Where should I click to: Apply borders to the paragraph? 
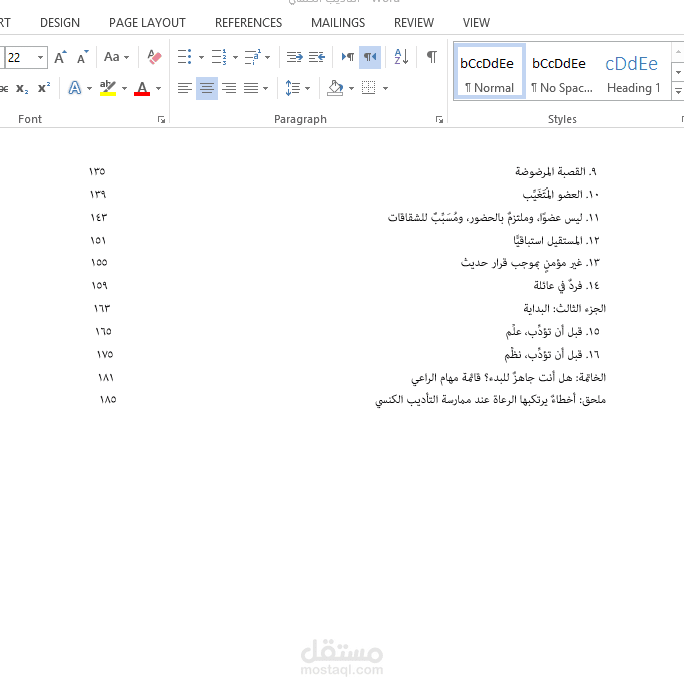pos(368,88)
